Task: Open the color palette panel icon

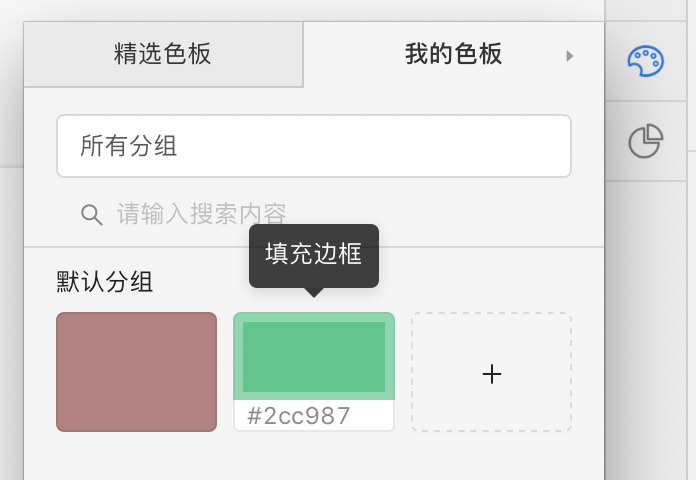Action: 645,61
